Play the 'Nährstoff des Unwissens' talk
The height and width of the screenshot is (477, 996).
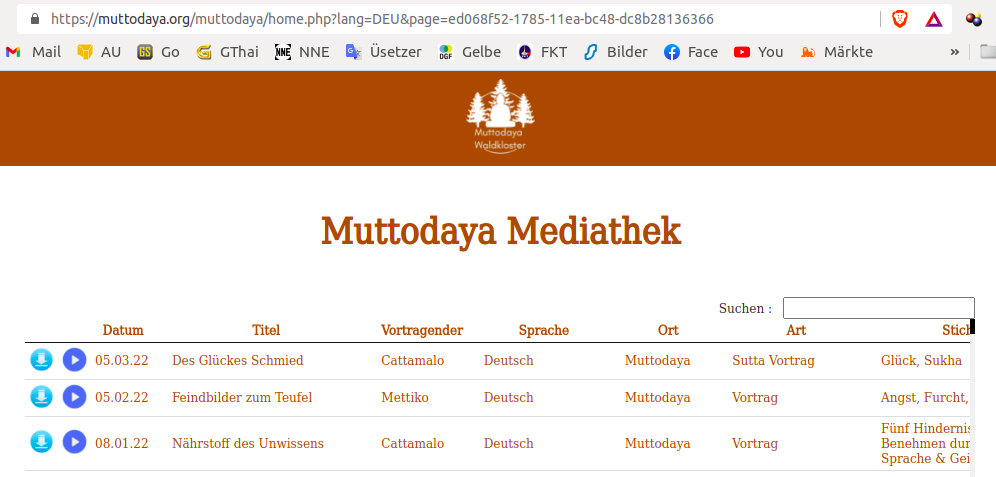click(74, 442)
